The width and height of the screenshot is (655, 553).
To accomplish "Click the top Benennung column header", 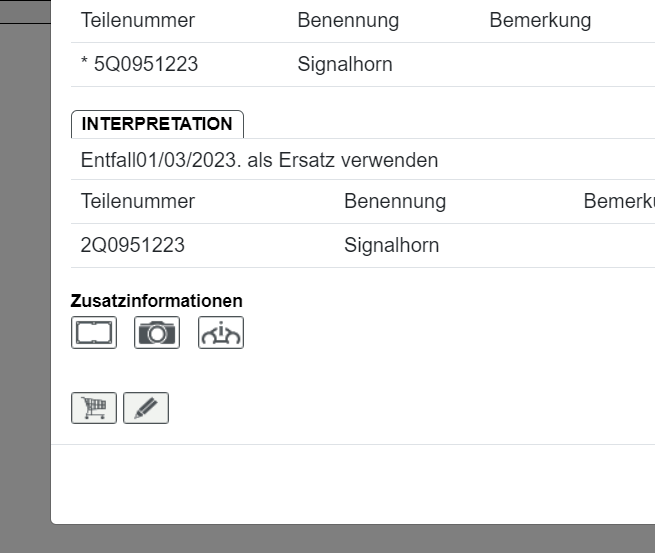I will coord(347,20).
